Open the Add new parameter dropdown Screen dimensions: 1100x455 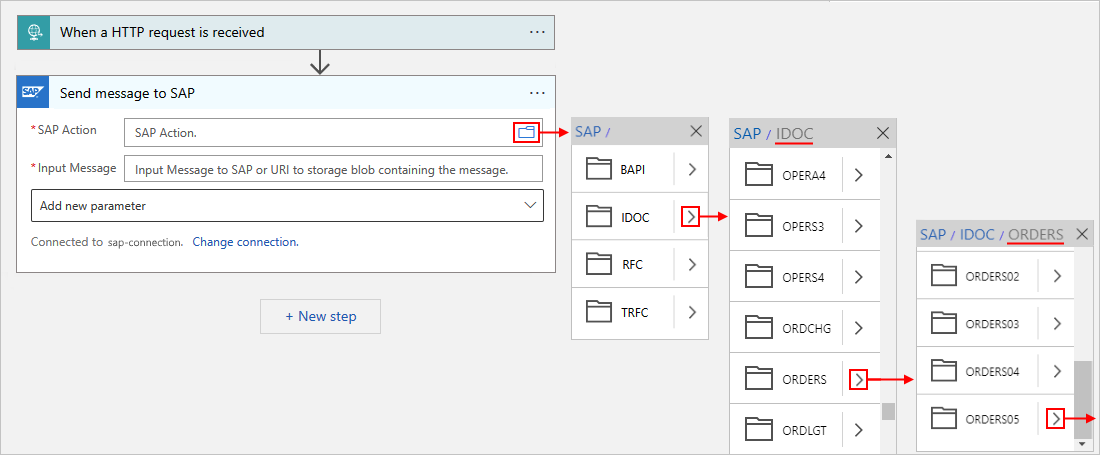coord(287,205)
